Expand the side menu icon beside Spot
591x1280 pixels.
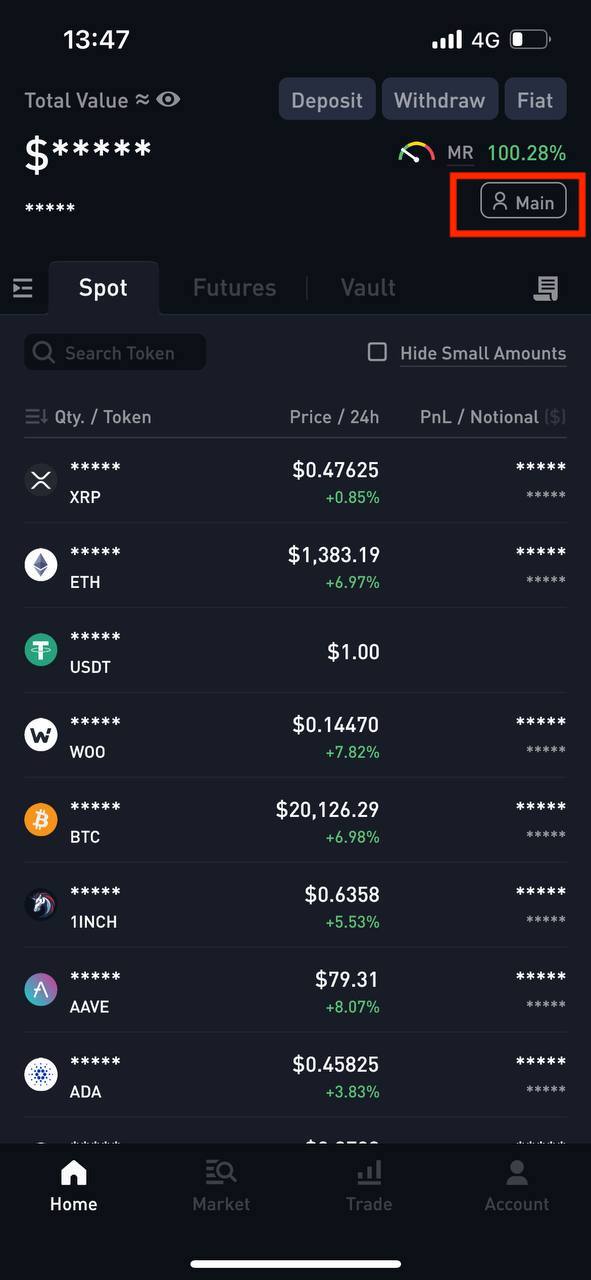tap(23, 289)
